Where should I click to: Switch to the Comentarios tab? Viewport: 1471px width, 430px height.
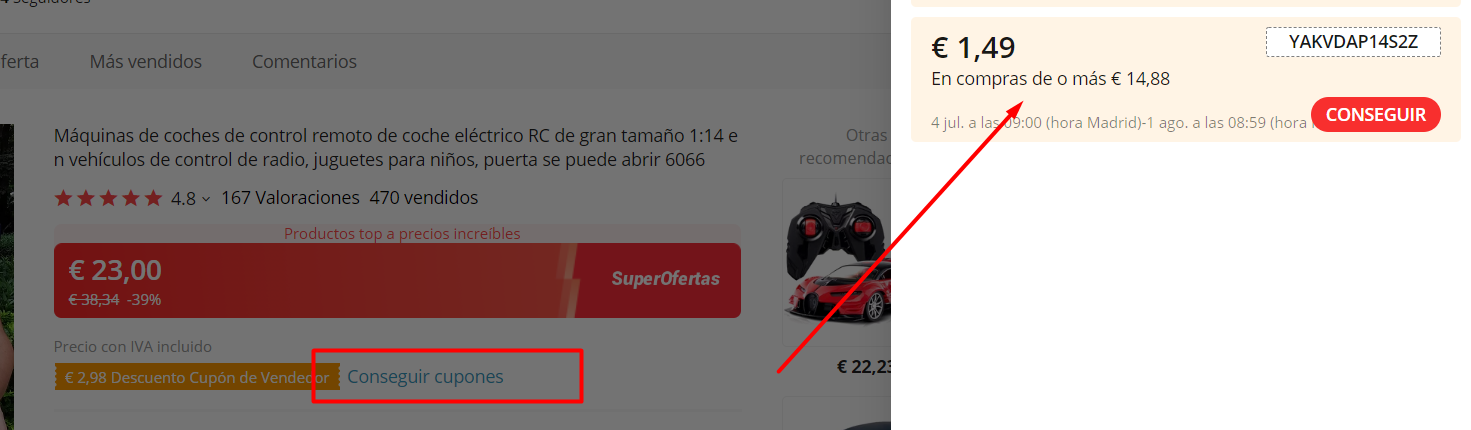pyautogui.click(x=304, y=62)
